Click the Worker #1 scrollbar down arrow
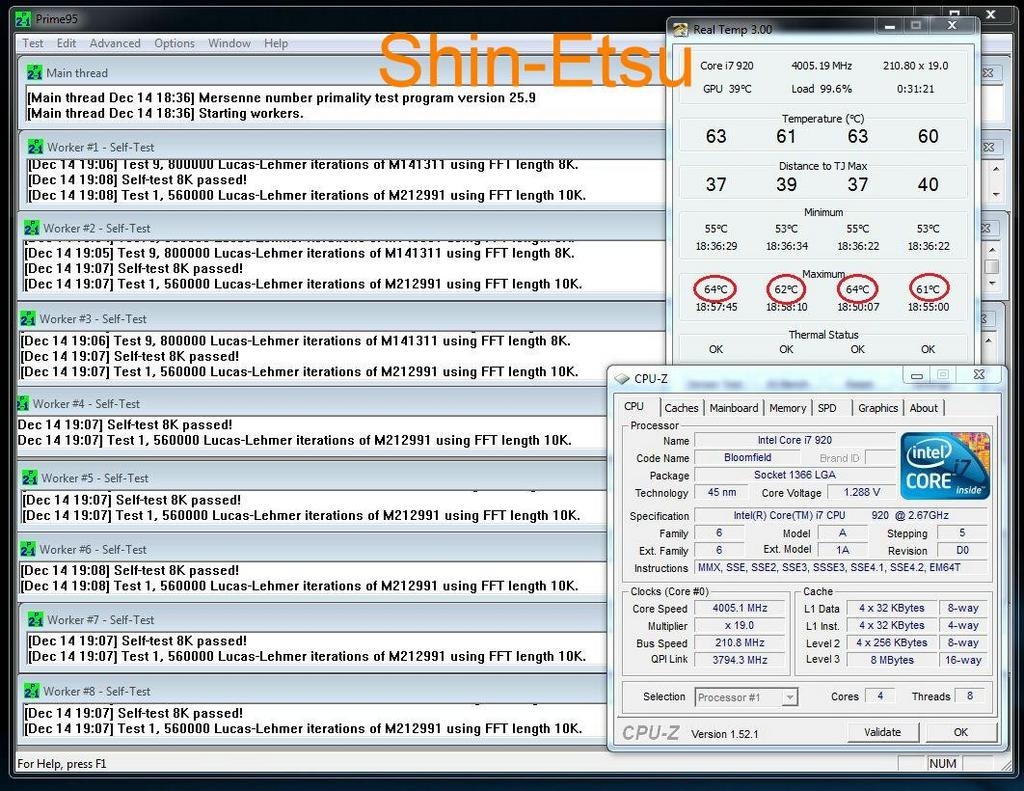The width and height of the screenshot is (1024, 791). 996,194
